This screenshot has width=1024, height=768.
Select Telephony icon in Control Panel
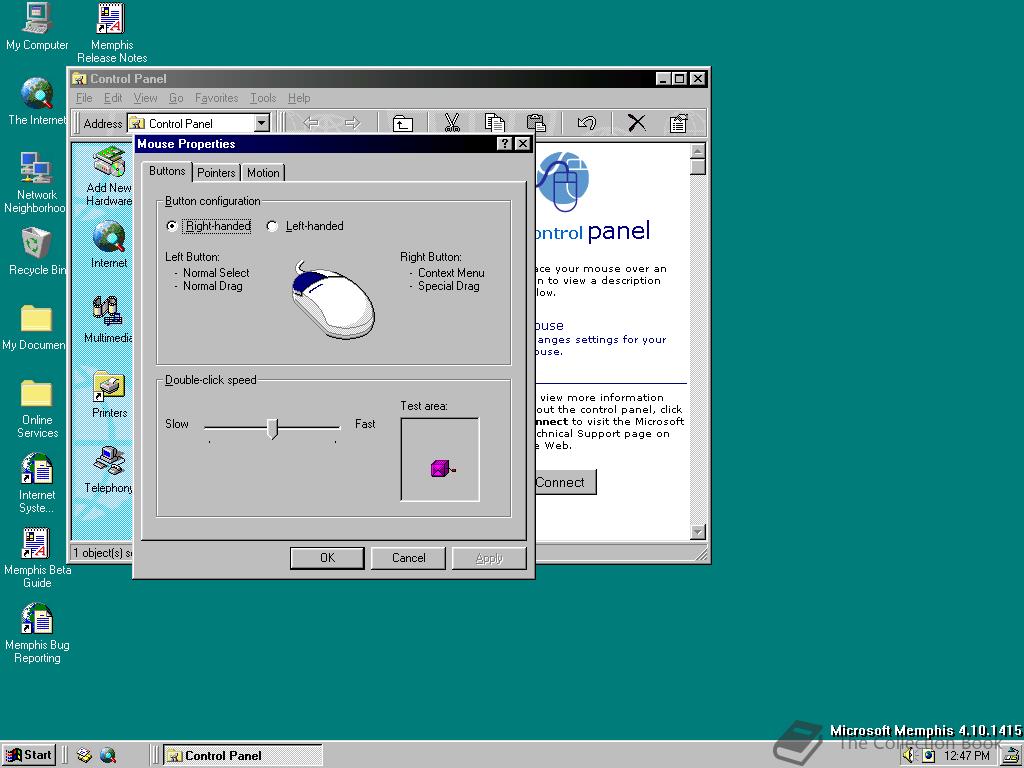(108, 470)
